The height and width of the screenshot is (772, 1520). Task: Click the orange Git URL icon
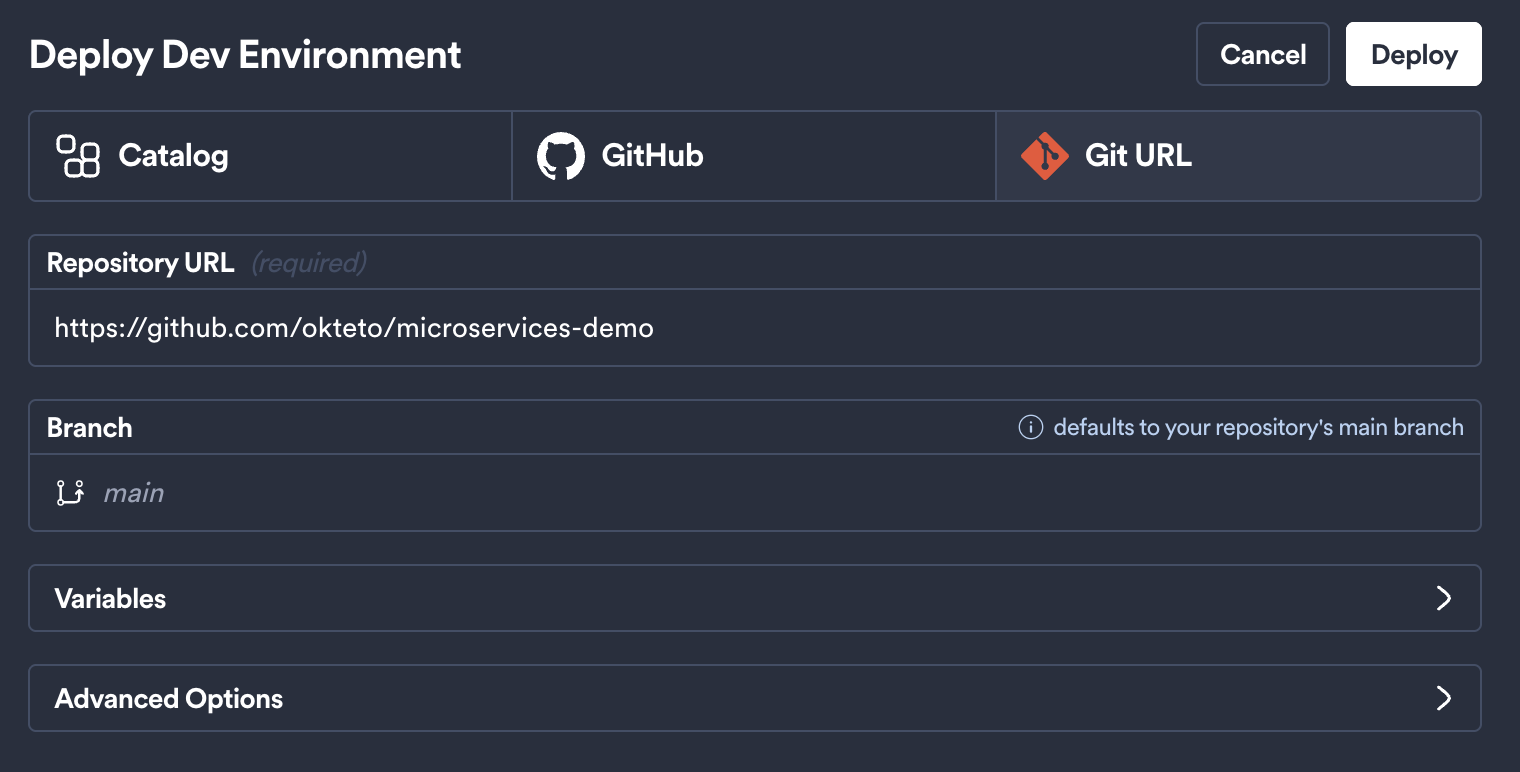pos(1044,155)
